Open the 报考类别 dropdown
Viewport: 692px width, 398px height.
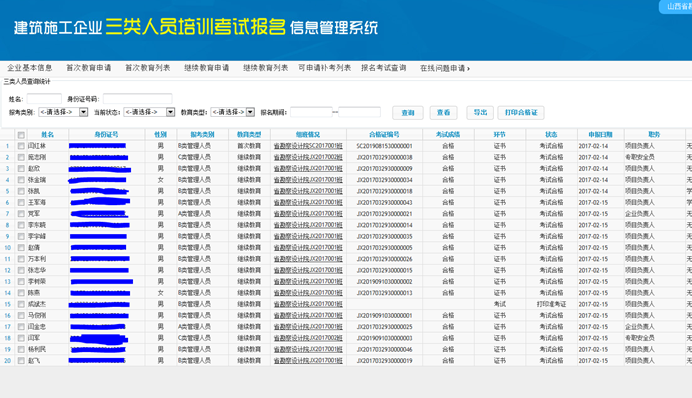coord(63,112)
